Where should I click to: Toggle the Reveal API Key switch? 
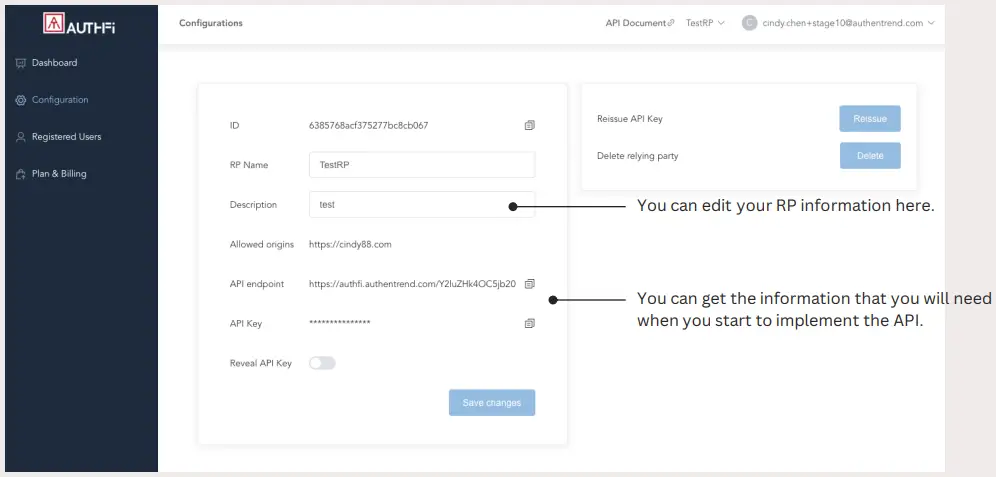point(322,363)
